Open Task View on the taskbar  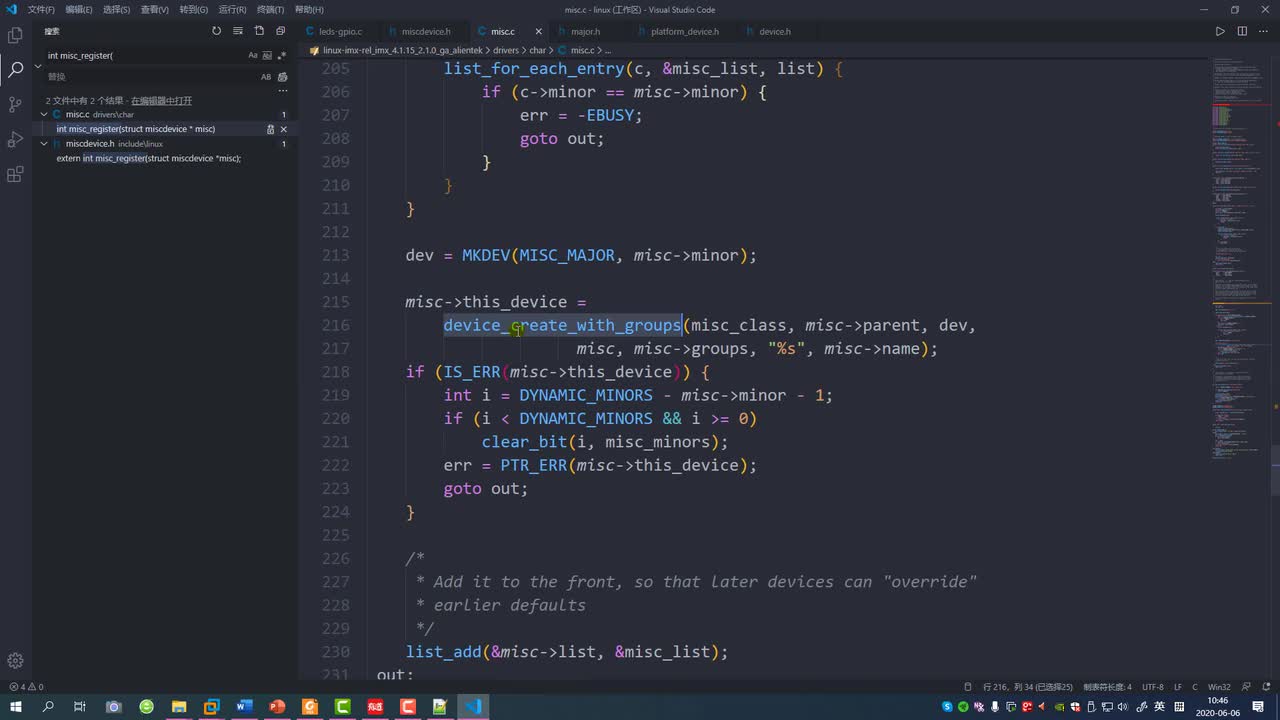click(80, 707)
